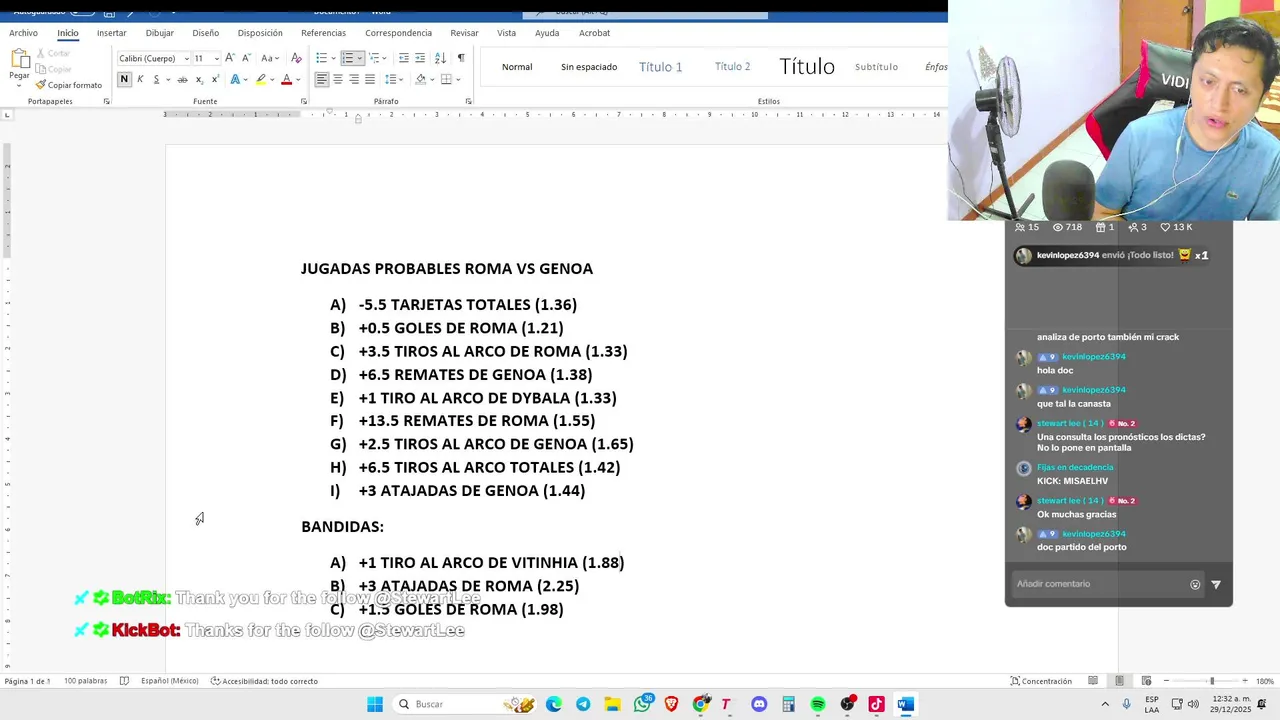Apply Subtítulo style
Image resolution: width=1280 pixels, height=720 pixels.
coord(876,67)
